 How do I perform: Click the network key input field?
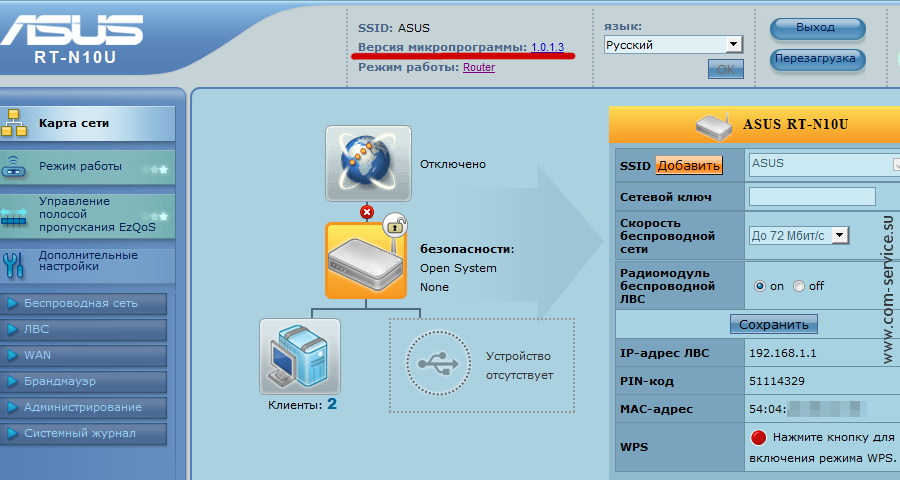tap(812, 196)
